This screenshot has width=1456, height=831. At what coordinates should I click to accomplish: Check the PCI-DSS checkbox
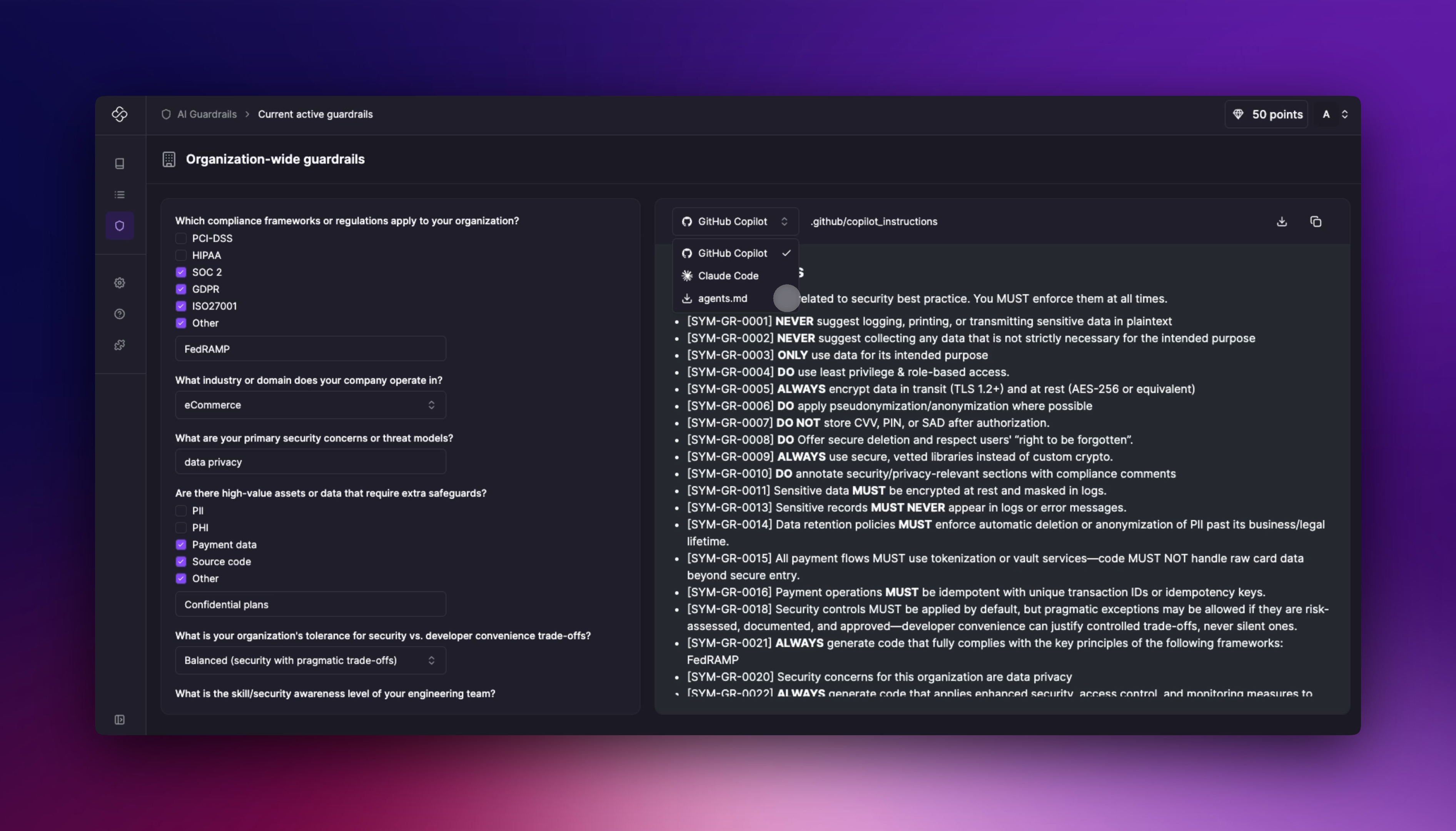pos(181,239)
